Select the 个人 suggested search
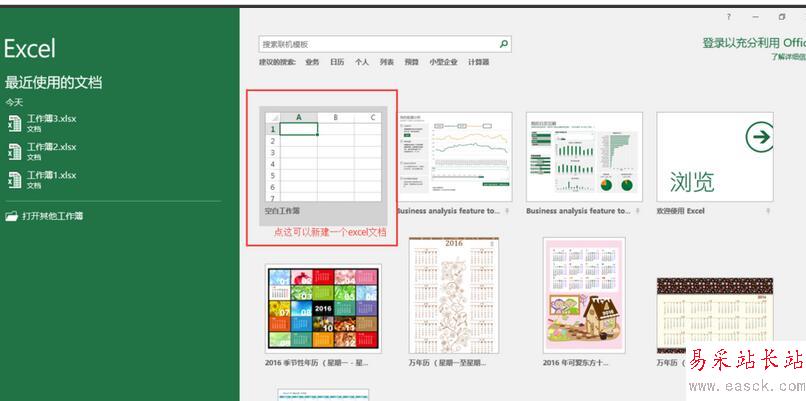Image resolution: width=806 pixels, height=401 pixels. [x=362, y=62]
